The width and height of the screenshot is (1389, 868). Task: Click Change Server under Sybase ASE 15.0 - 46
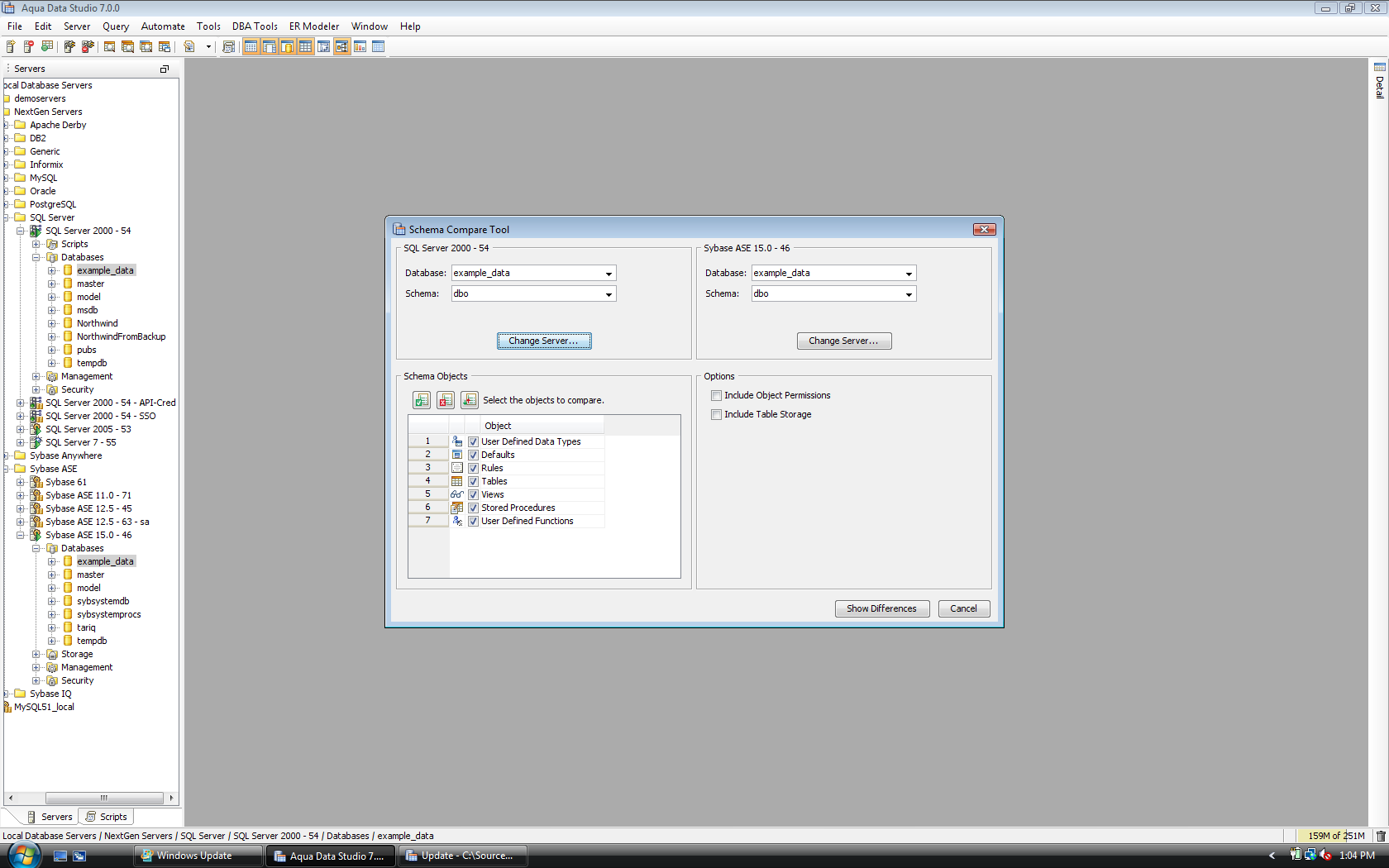click(x=844, y=341)
